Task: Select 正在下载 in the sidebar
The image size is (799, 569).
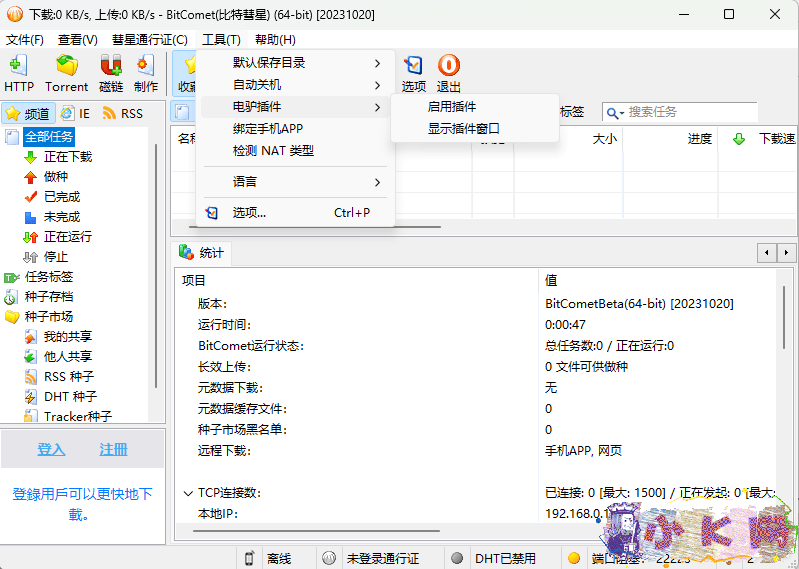Action: pyautogui.click(x=67, y=157)
